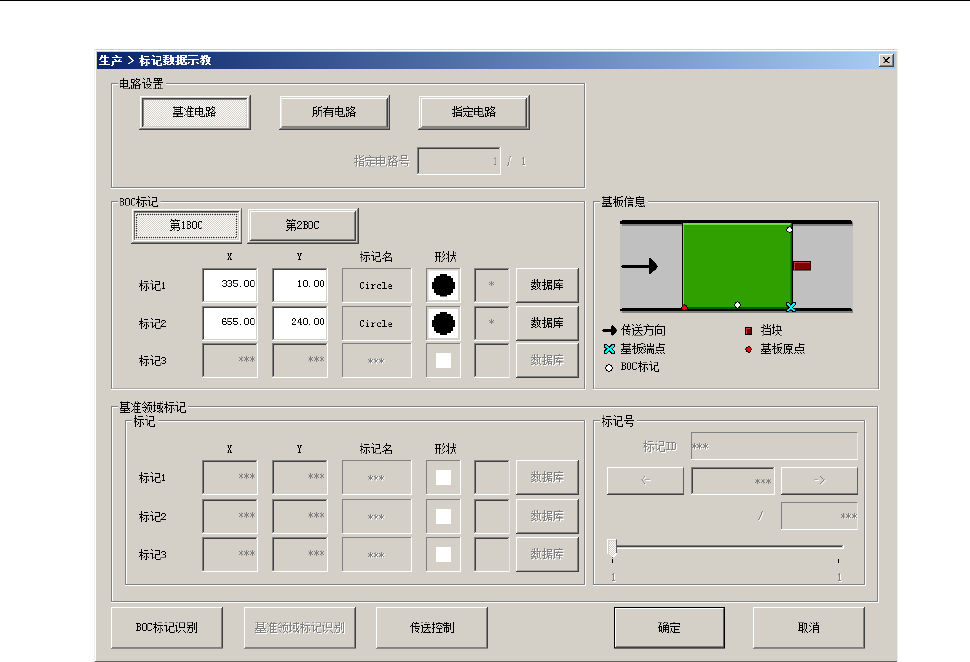Click the cyan X board endpoint marker
The width and height of the screenshot is (970, 662).
(x=791, y=307)
